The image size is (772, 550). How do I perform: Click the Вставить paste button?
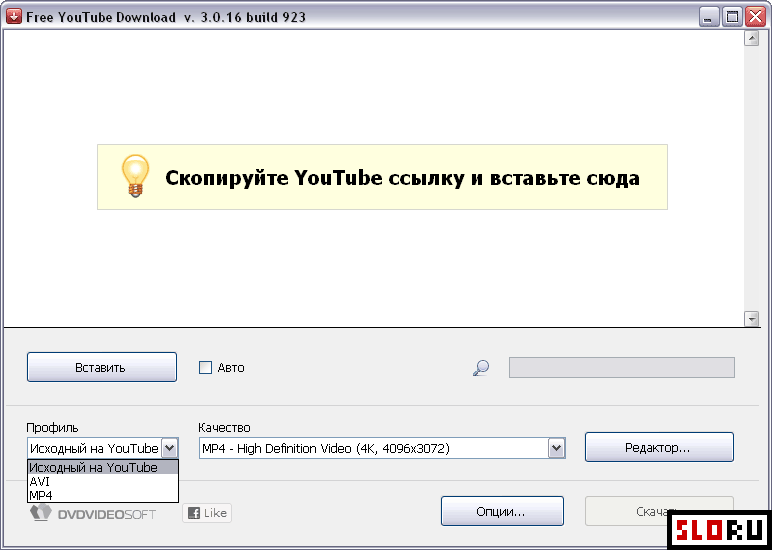(x=101, y=367)
